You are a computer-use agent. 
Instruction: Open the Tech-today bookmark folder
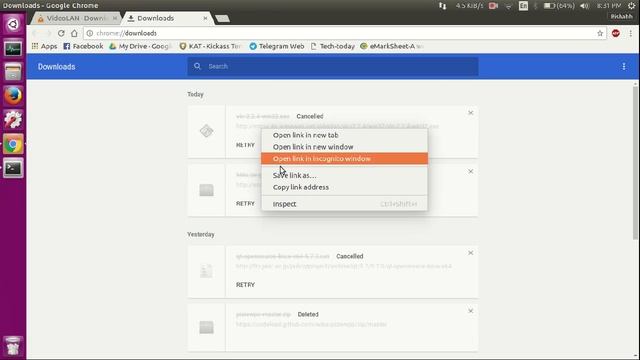click(x=333, y=46)
